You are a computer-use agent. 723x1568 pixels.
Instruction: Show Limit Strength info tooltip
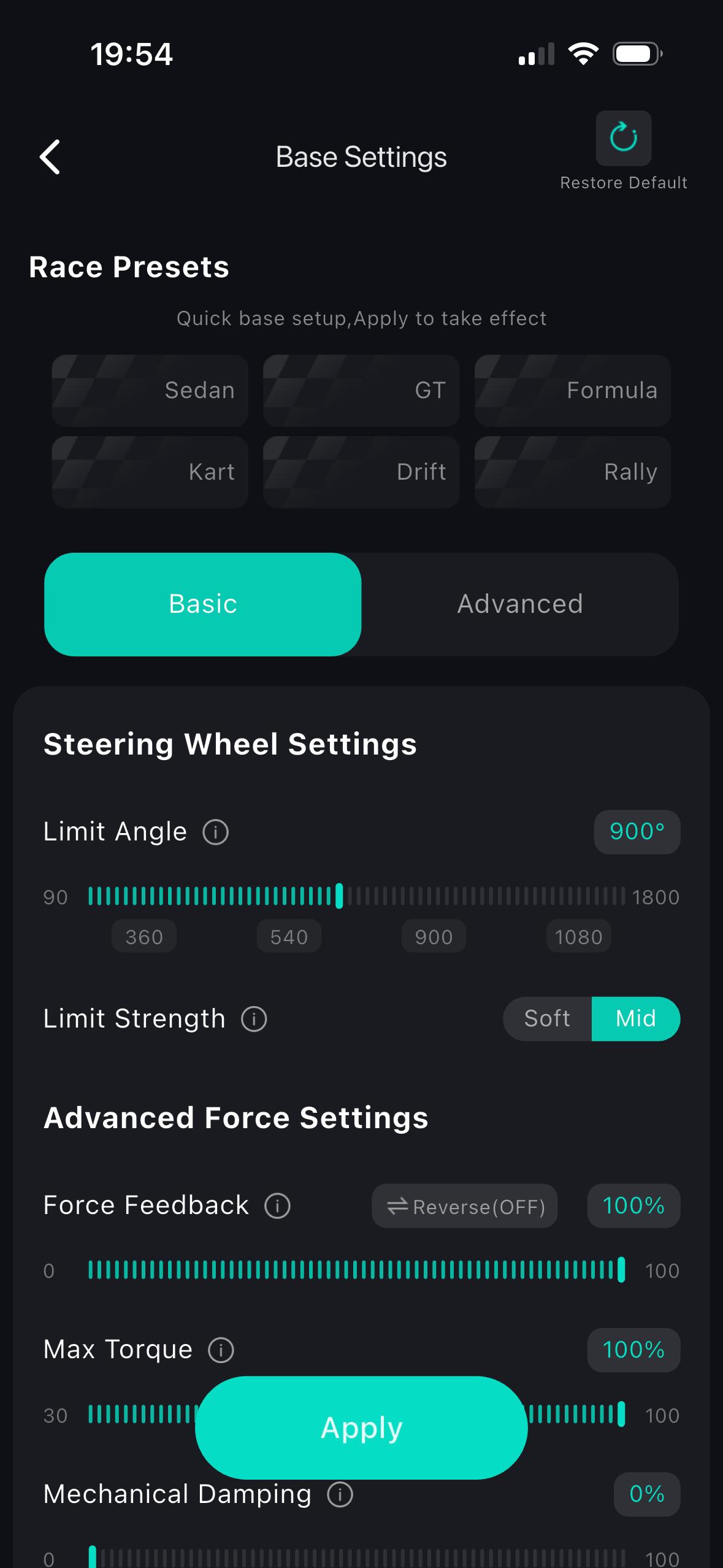tap(254, 1019)
